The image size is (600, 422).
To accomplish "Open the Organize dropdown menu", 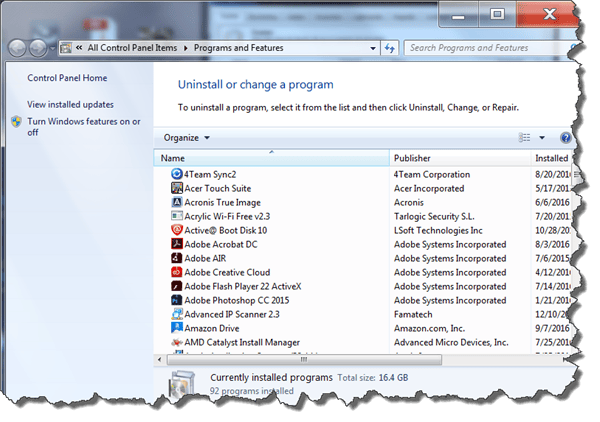I will [x=186, y=138].
